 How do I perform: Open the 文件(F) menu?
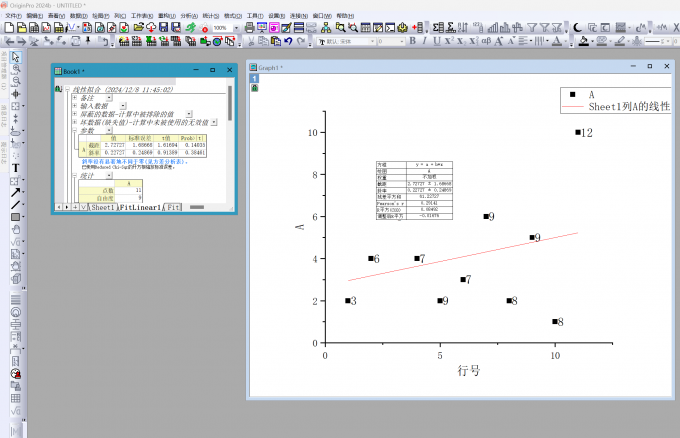[x=13, y=16]
